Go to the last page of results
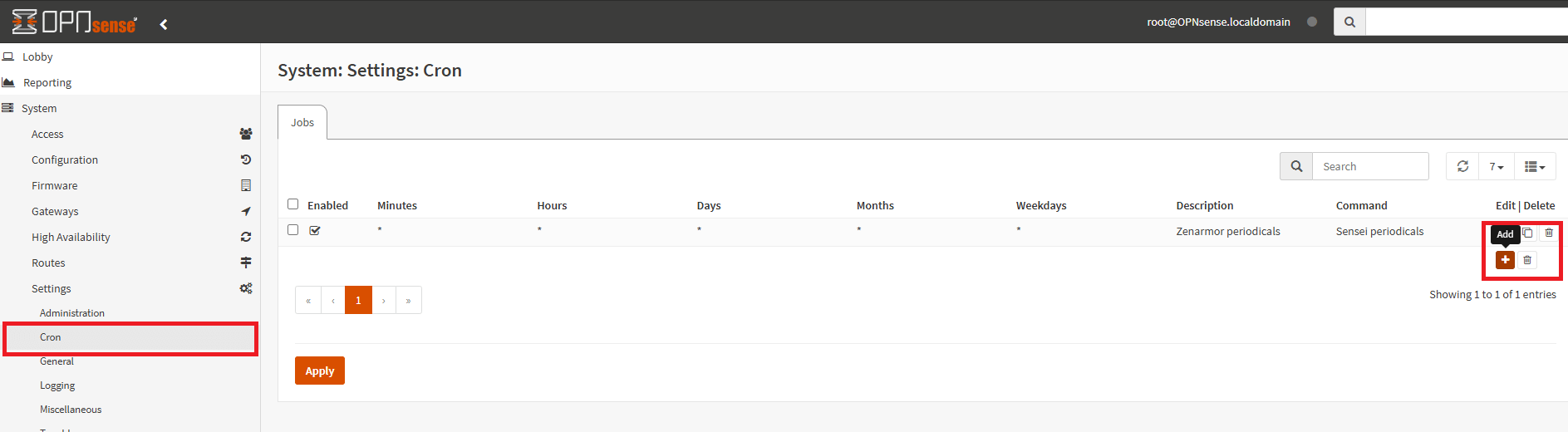1568x432 pixels. pos(409,300)
